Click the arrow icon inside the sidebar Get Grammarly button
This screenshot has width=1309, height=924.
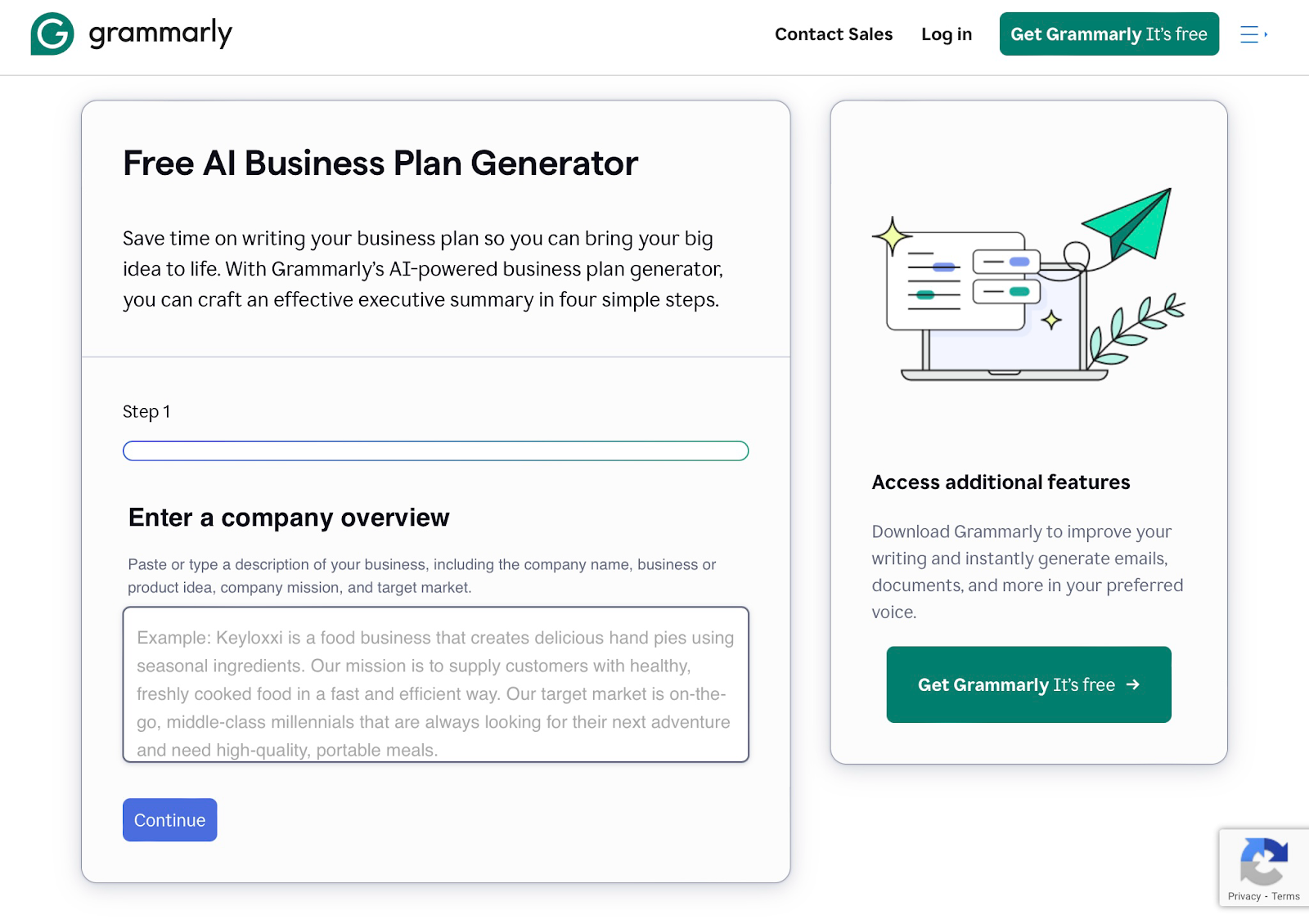click(x=1135, y=685)
